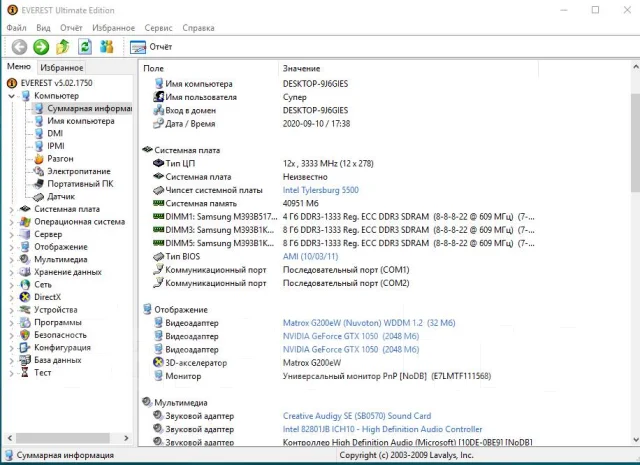
Task: Open the Справка menu
Action: [x=198, y=28]
